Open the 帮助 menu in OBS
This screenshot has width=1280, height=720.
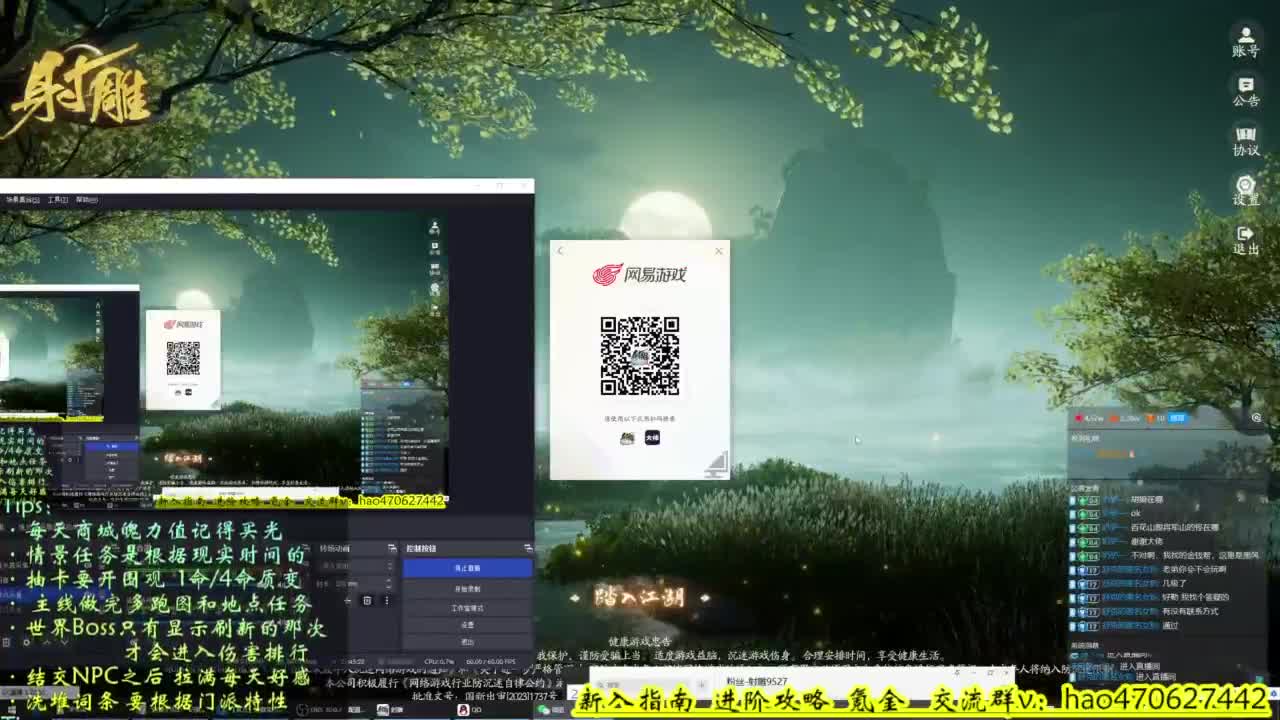point(87,199)
